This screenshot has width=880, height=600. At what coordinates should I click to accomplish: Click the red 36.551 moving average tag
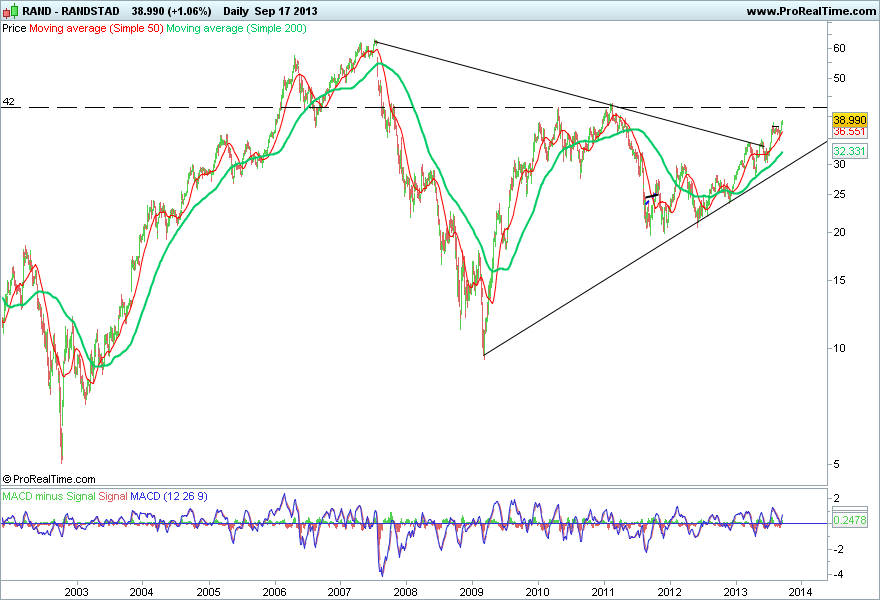coord(850,132)
